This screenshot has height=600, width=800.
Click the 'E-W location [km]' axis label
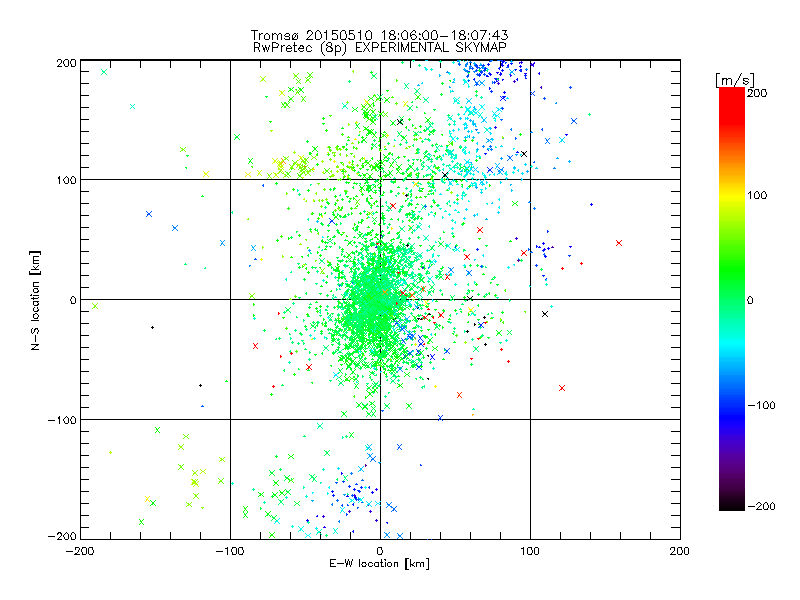(379, 564)
